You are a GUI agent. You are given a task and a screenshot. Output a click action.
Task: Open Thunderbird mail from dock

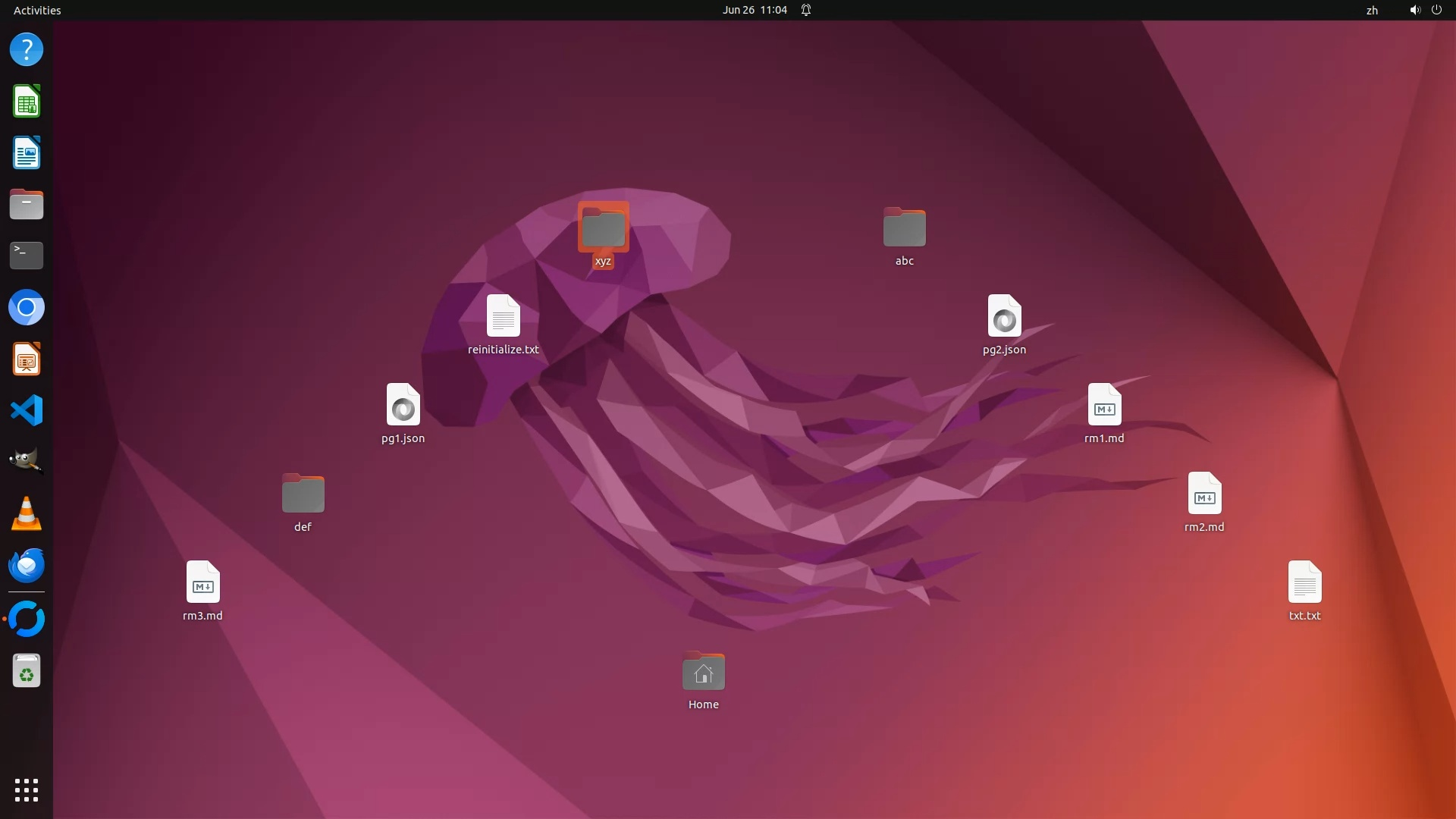pyautogui.click(x=27, y=566)
